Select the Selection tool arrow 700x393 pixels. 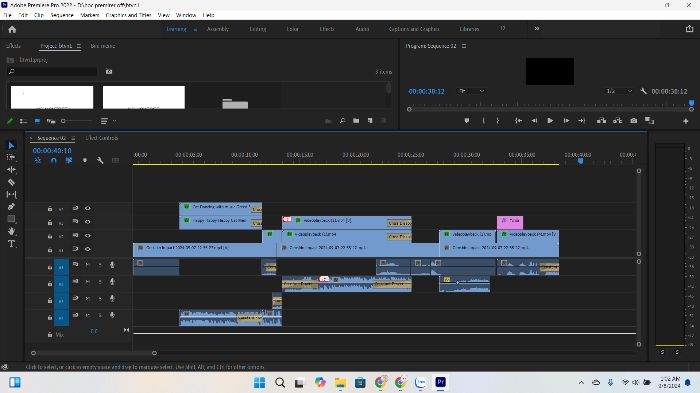11,145
